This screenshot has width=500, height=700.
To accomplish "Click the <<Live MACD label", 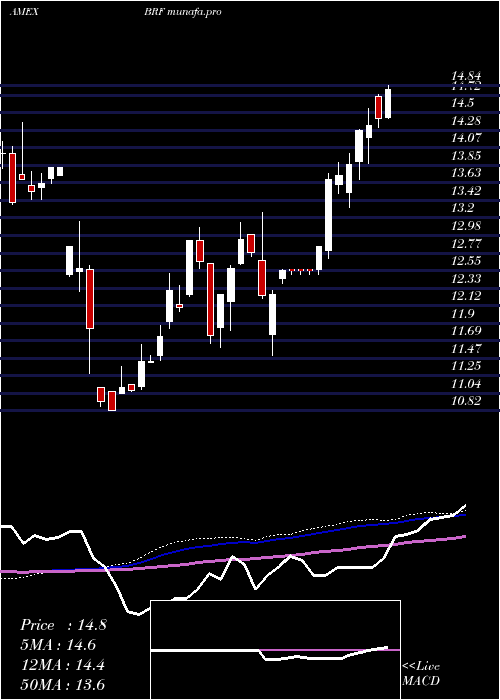I will [421, 674].
